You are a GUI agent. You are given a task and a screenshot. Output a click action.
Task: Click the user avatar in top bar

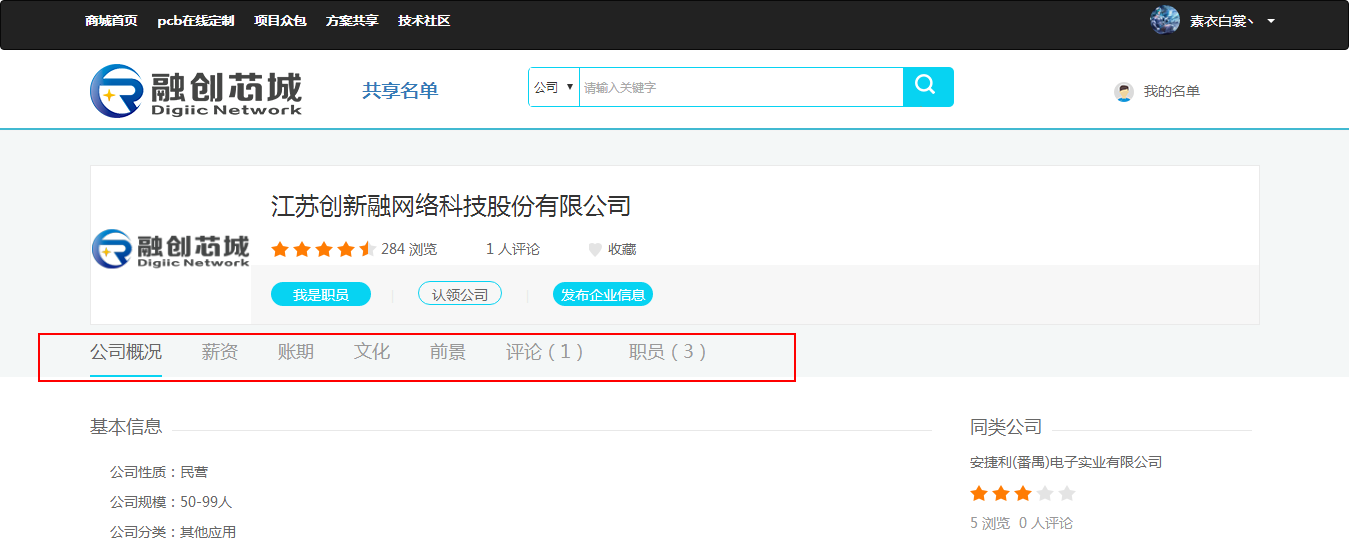pyautogui.click(x=1165, y=20)
